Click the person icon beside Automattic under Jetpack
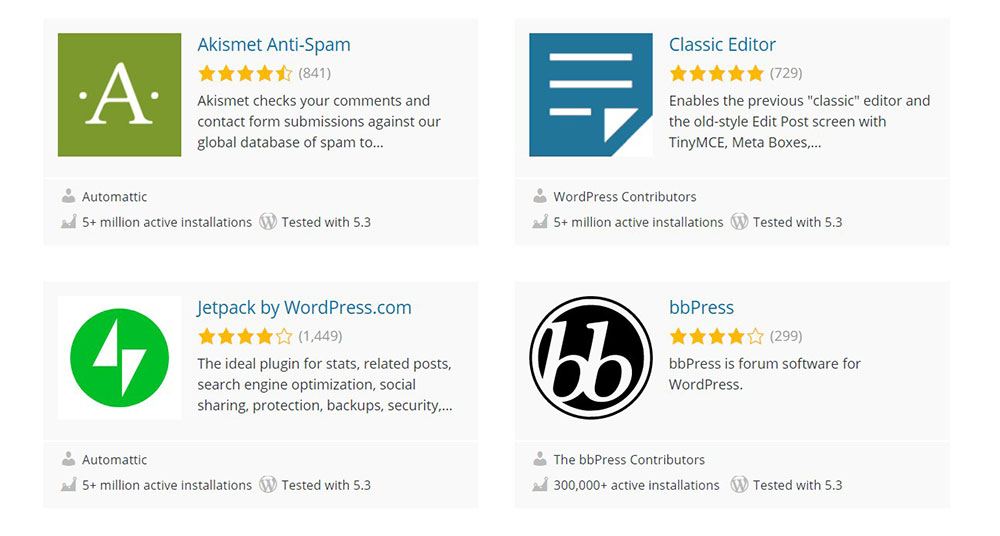The image size is (1000, 536). [x=68, y=459]
